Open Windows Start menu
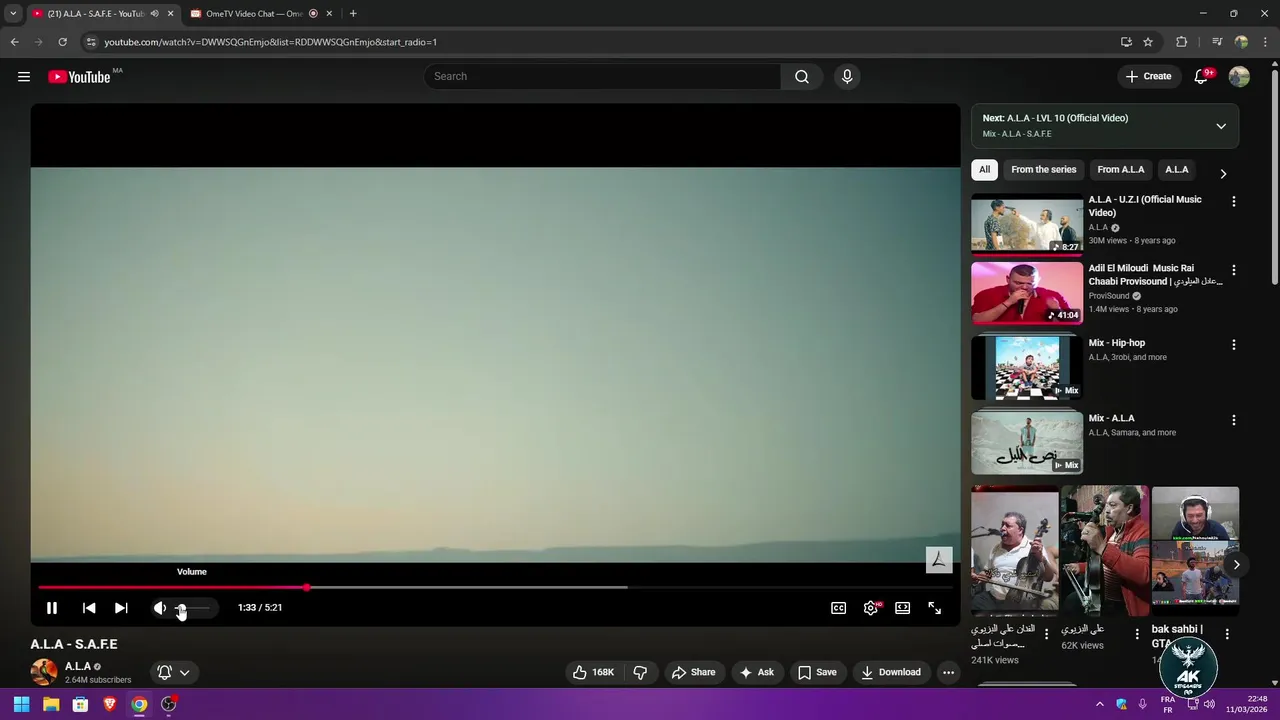 pyautogui.click(x=21, y=704)
